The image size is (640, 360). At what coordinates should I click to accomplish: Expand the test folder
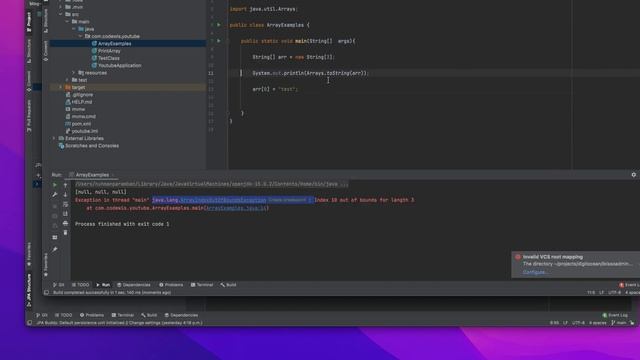[67, 80]
